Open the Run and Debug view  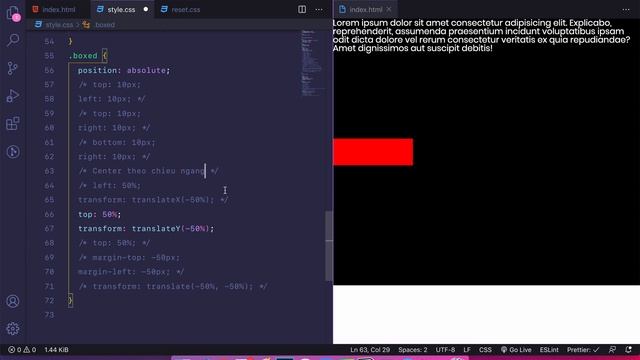pos(13,96)
